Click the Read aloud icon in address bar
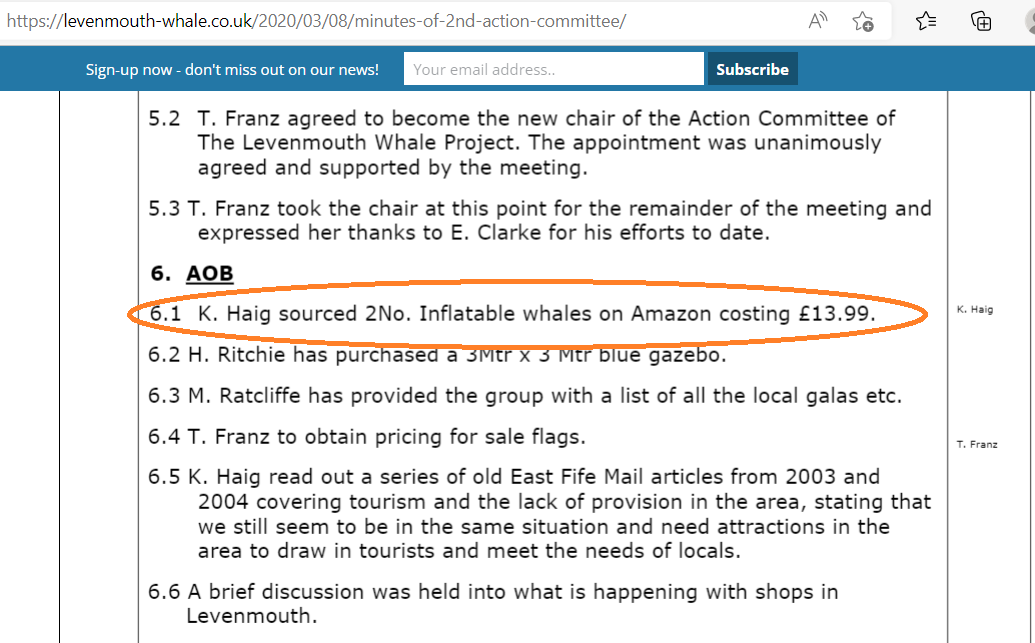Image resolution: width=1035 pixels, height=643 pixels. click(x=817, y=21)
